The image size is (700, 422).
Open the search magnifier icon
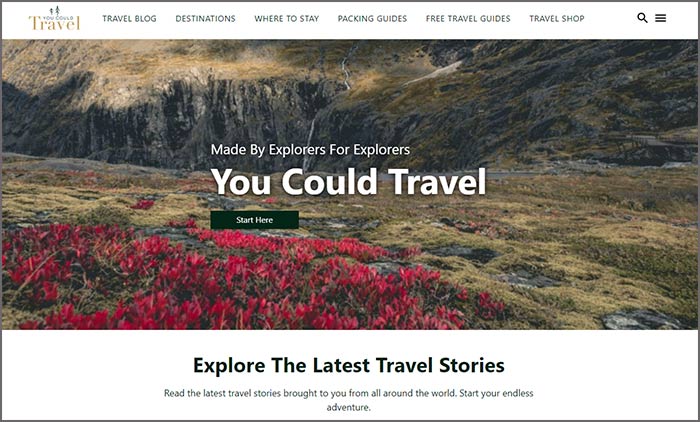click(x=642, y=18)
